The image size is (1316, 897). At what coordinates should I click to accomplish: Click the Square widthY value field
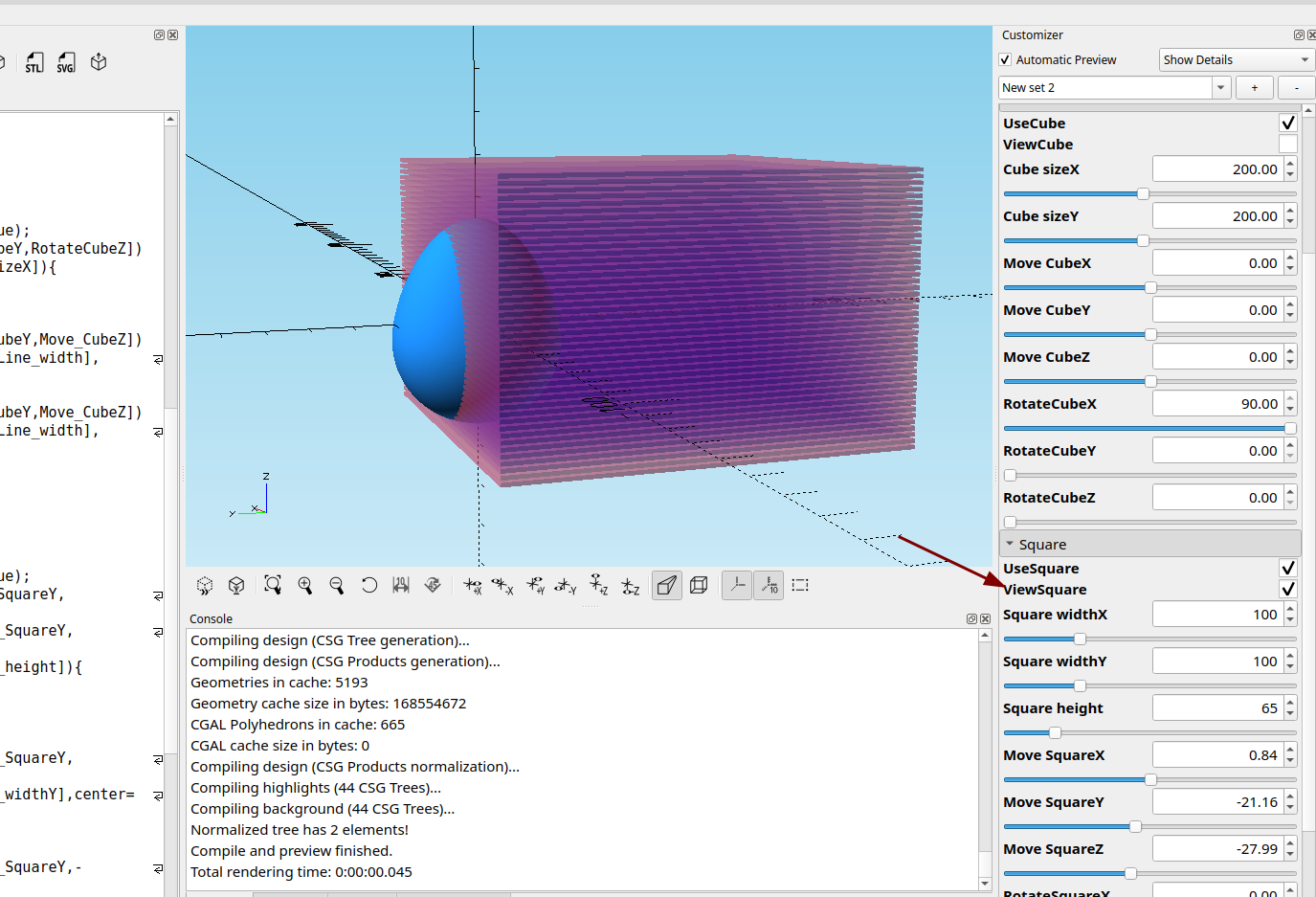tap(1217, 662)
